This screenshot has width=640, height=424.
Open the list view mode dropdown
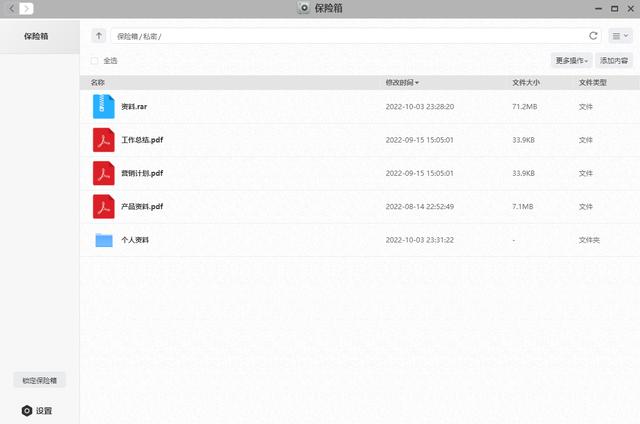tap(620, 36)
